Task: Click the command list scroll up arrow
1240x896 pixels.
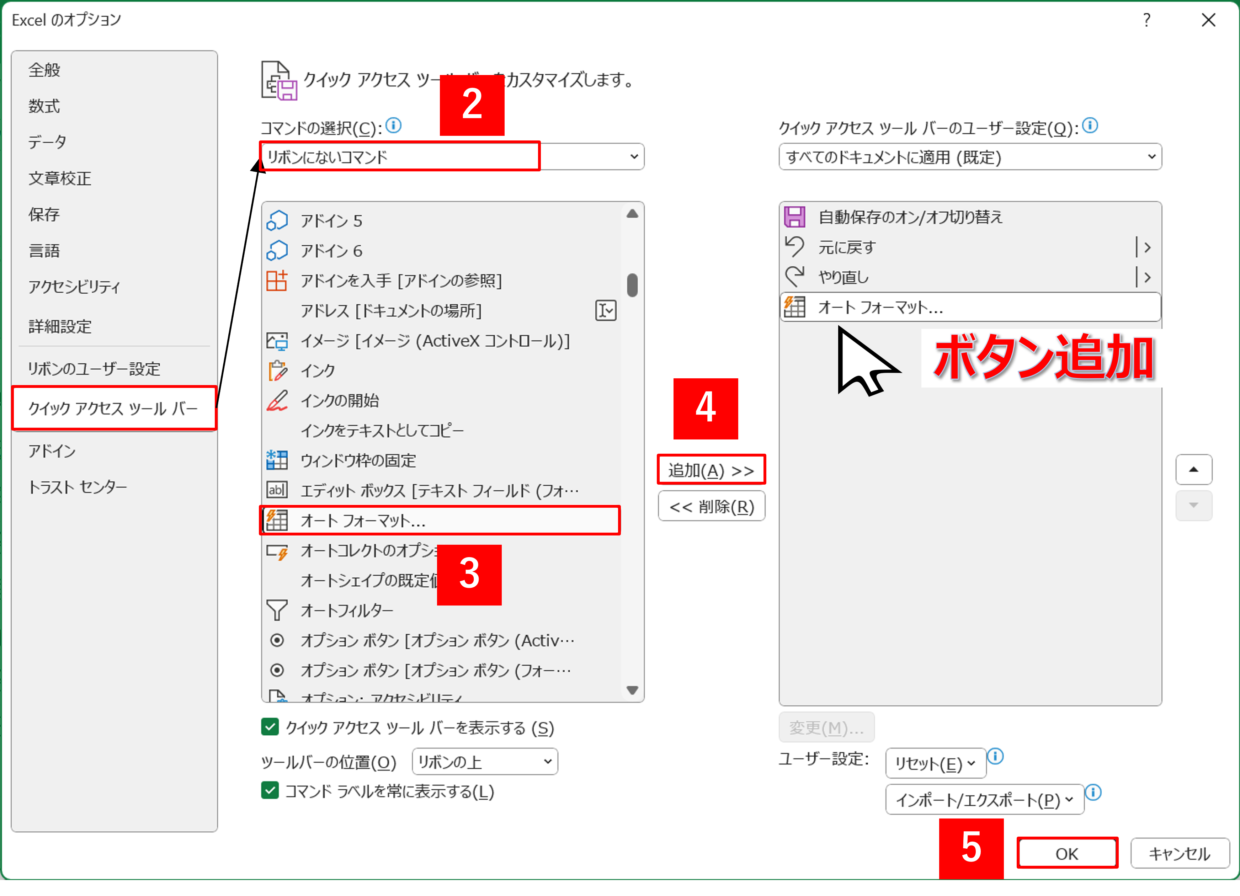Action: tap(632, 214)
